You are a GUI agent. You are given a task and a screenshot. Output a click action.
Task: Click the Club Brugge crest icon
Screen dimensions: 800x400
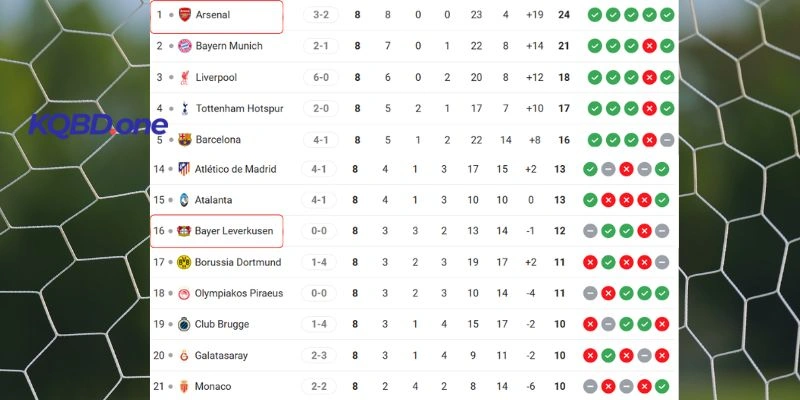pos(184,324)
